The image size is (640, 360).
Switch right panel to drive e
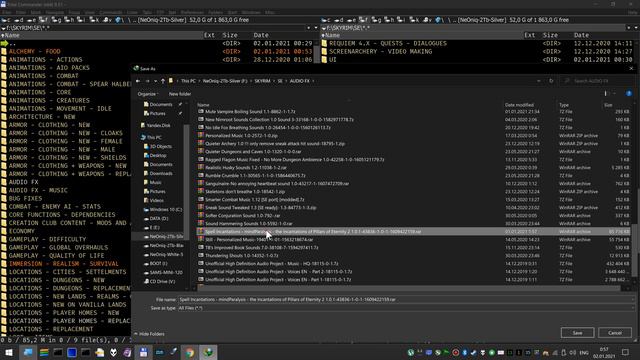coord(351,20)
